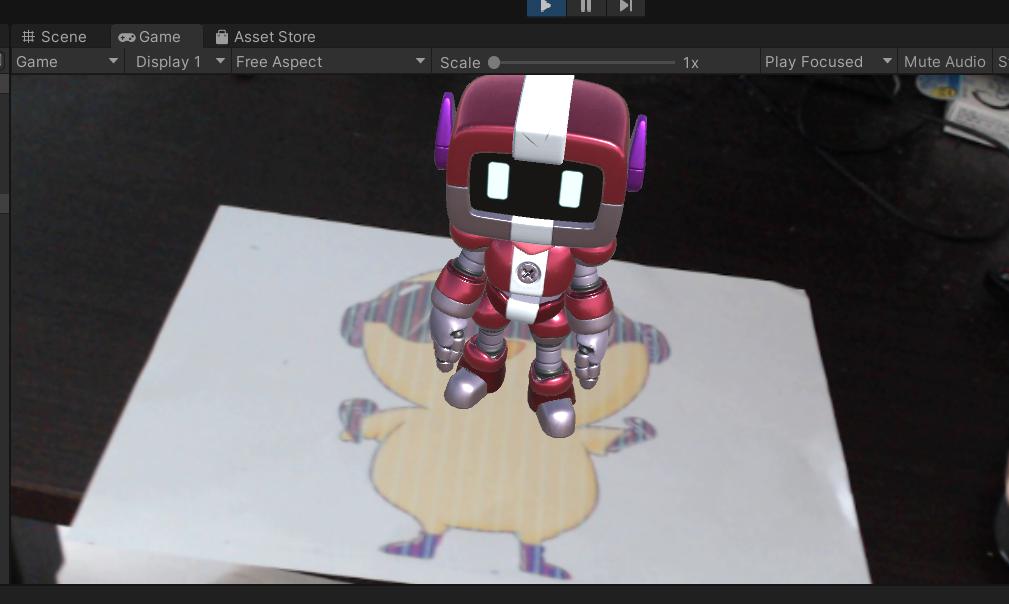The height and width of the screenshot is (604, 1009).
Task: Click the middle of the Scale slider track
Action: point(584,62)
